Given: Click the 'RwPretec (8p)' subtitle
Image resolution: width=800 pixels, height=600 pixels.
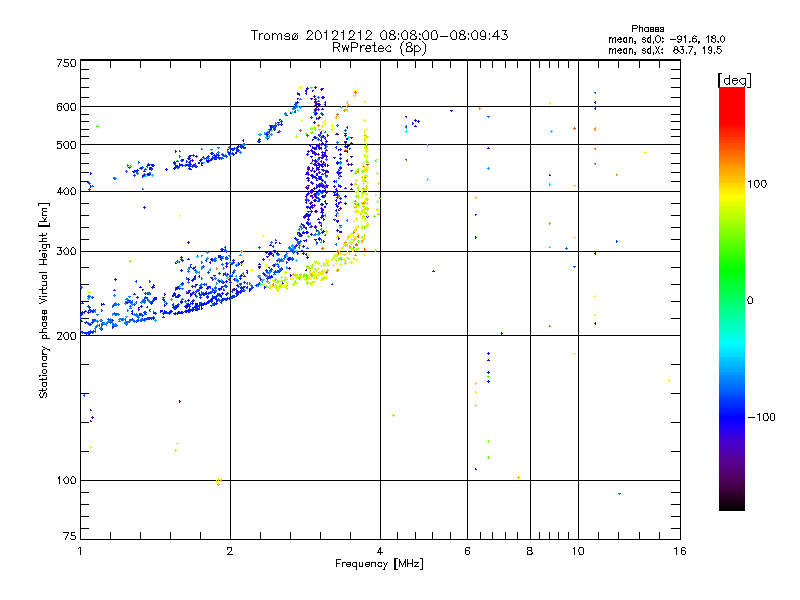Looking at the screenshot, I should [x=379, y=48].
